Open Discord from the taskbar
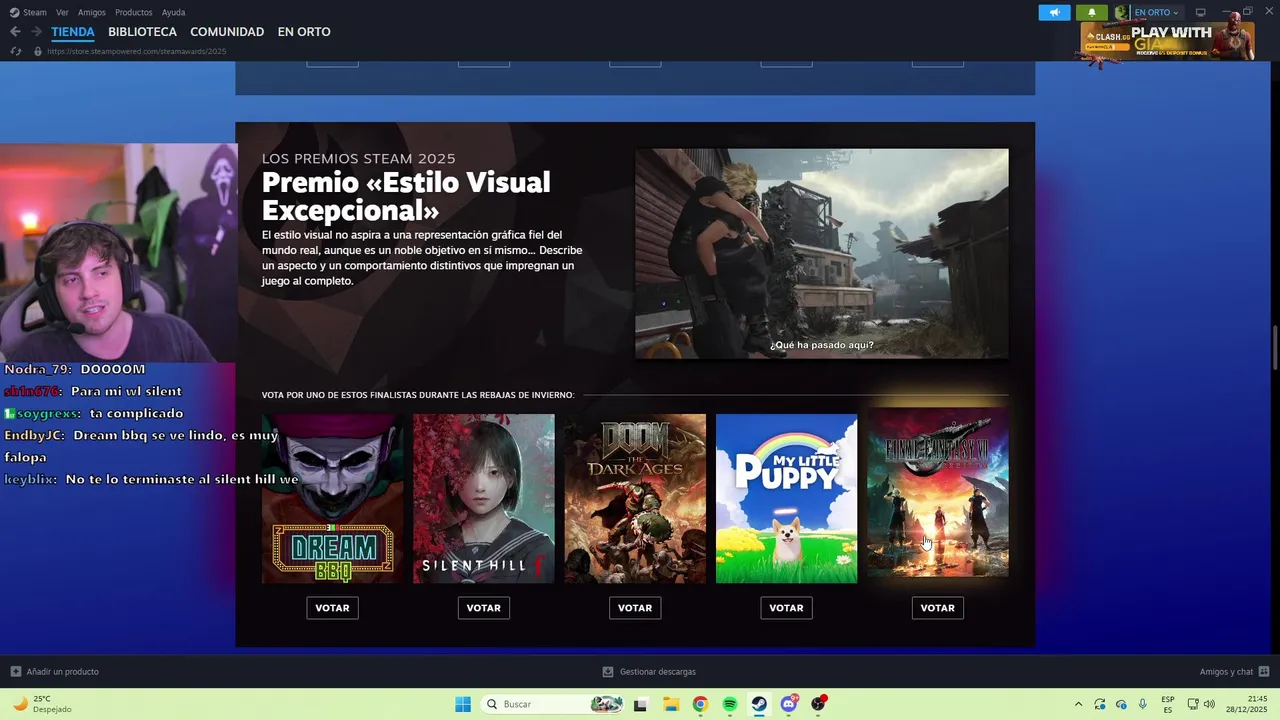The image size is (1280, 720). [789, 704]
